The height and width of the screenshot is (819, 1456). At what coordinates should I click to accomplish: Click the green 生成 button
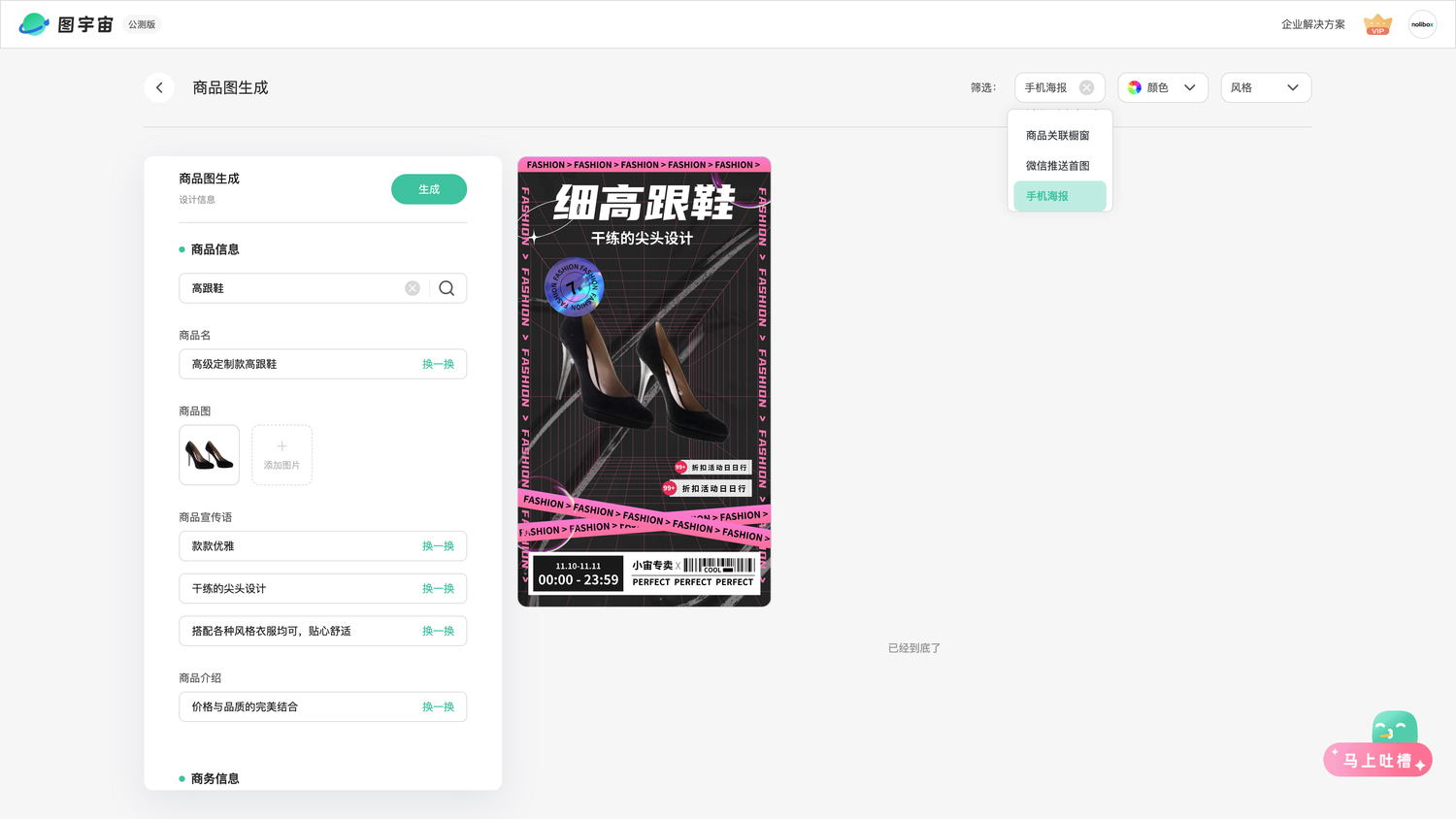coord(429,189)
